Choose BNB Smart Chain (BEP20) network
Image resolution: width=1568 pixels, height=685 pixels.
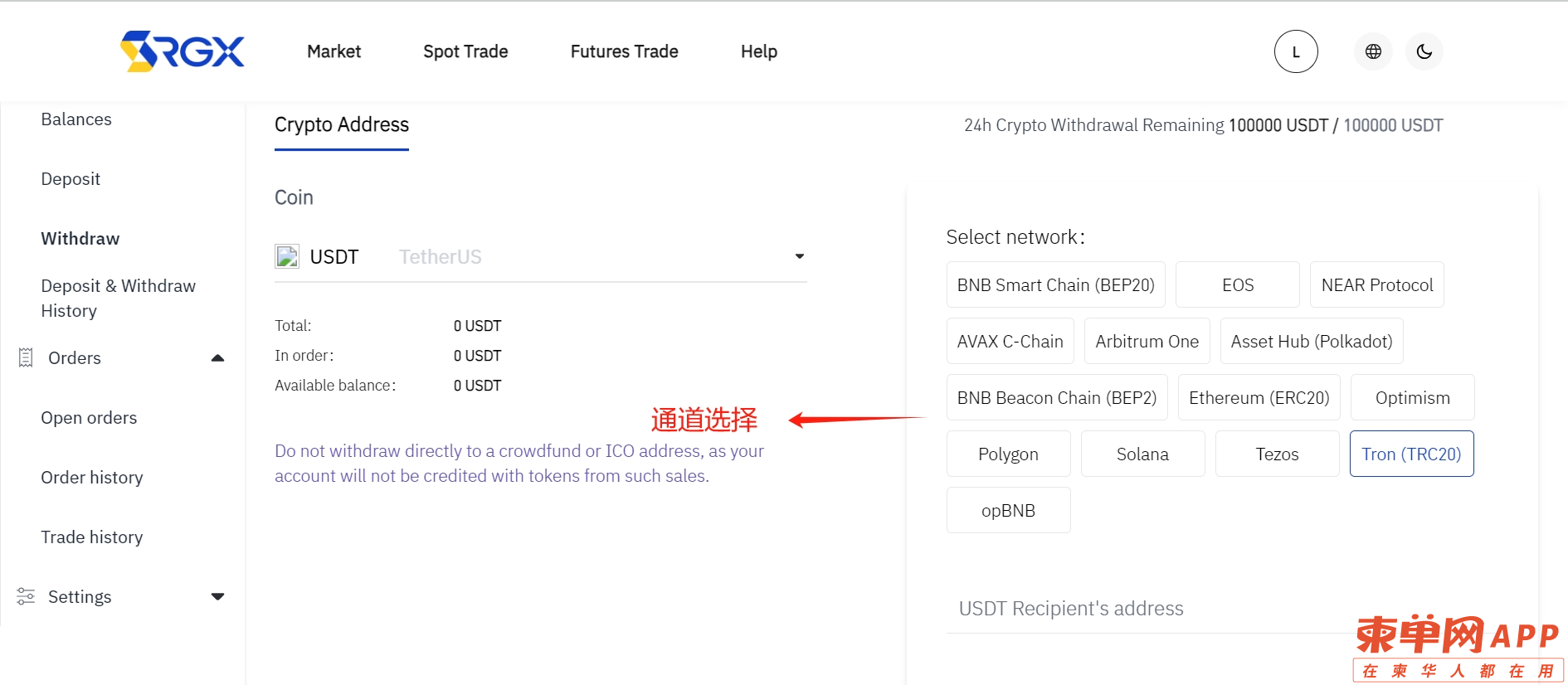[1055, 284]
